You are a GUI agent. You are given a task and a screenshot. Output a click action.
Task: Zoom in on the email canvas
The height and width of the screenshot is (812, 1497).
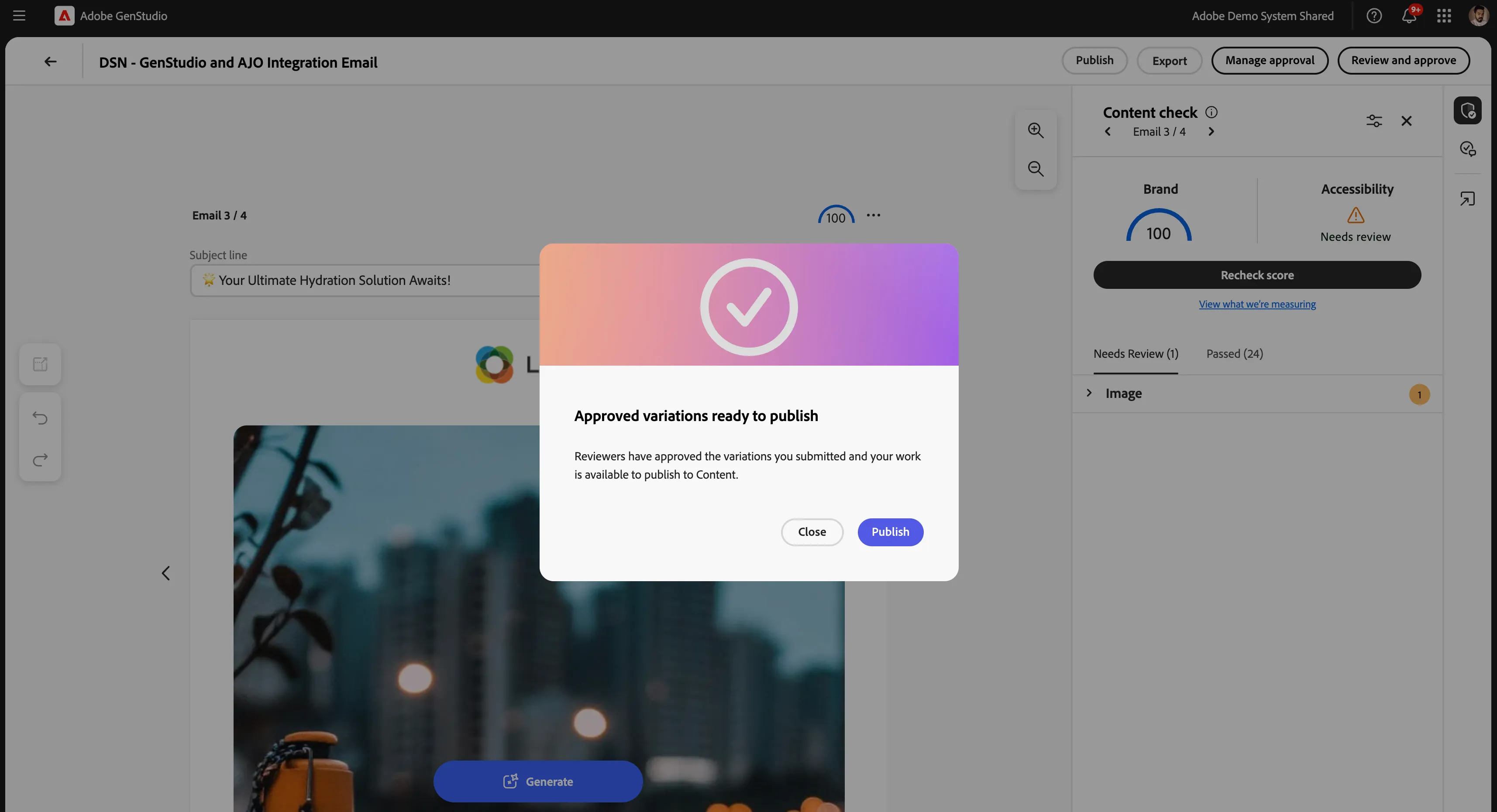1036,131
